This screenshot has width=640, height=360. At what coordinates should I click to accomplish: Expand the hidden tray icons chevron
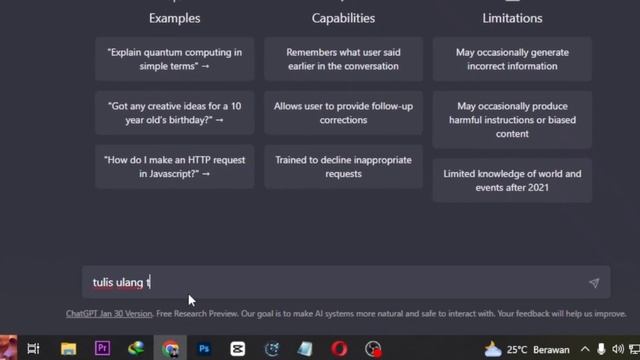point(585,349)
